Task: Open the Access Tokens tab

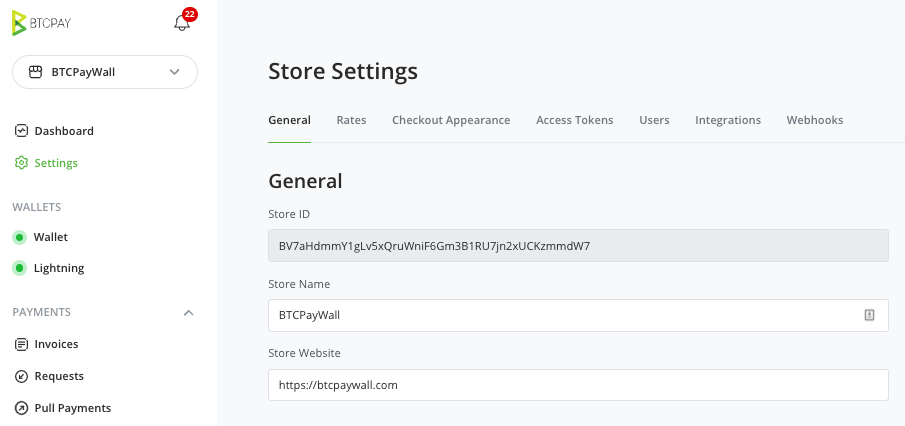Action: (x=575, y=120)
